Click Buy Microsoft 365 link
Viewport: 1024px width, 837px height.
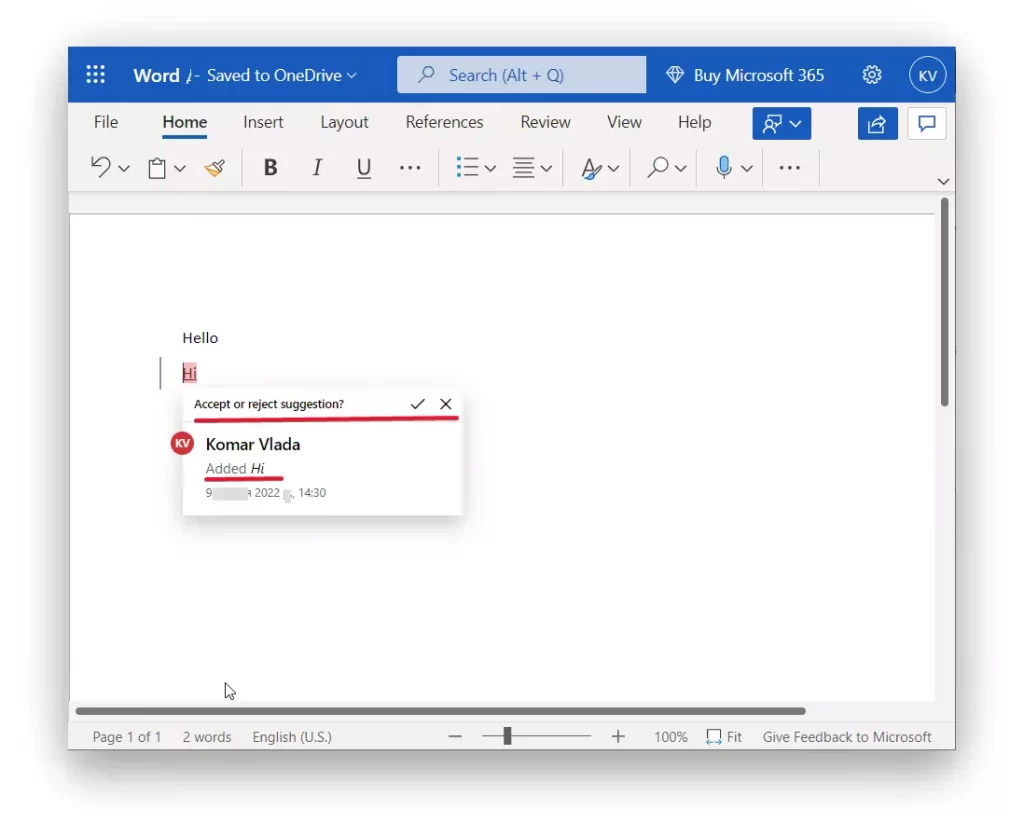(x=745, y=75)
